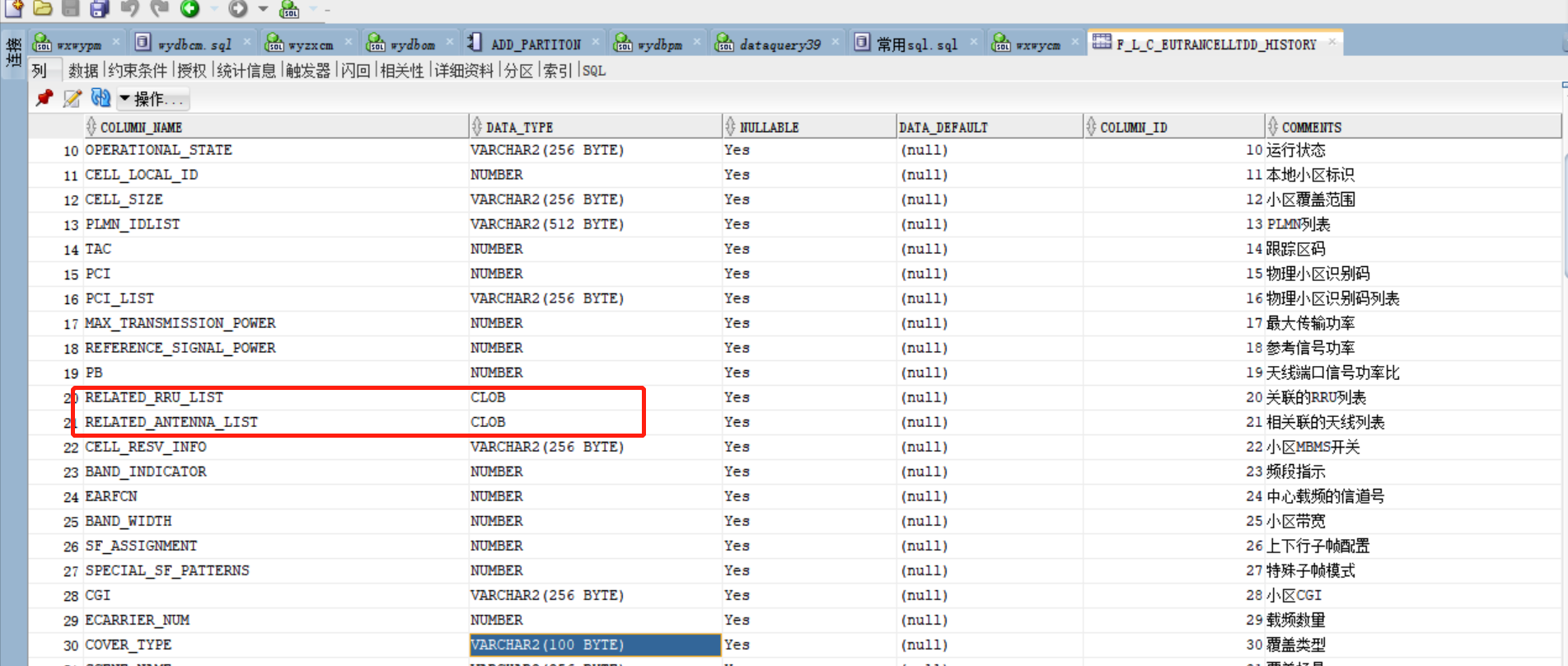Sort by the DATA_DEFAULT header

(990, 127)
